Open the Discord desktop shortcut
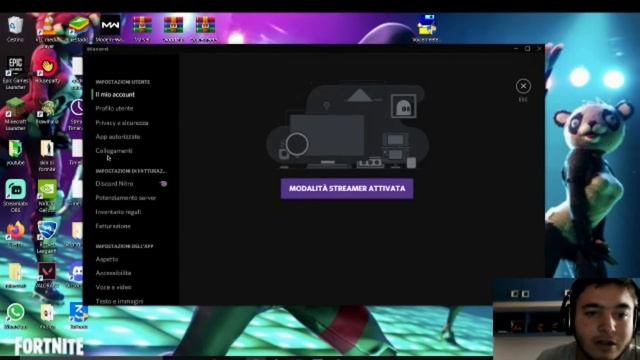The width and height of the screenshot is (640, 360). click(x=76, y=276)
